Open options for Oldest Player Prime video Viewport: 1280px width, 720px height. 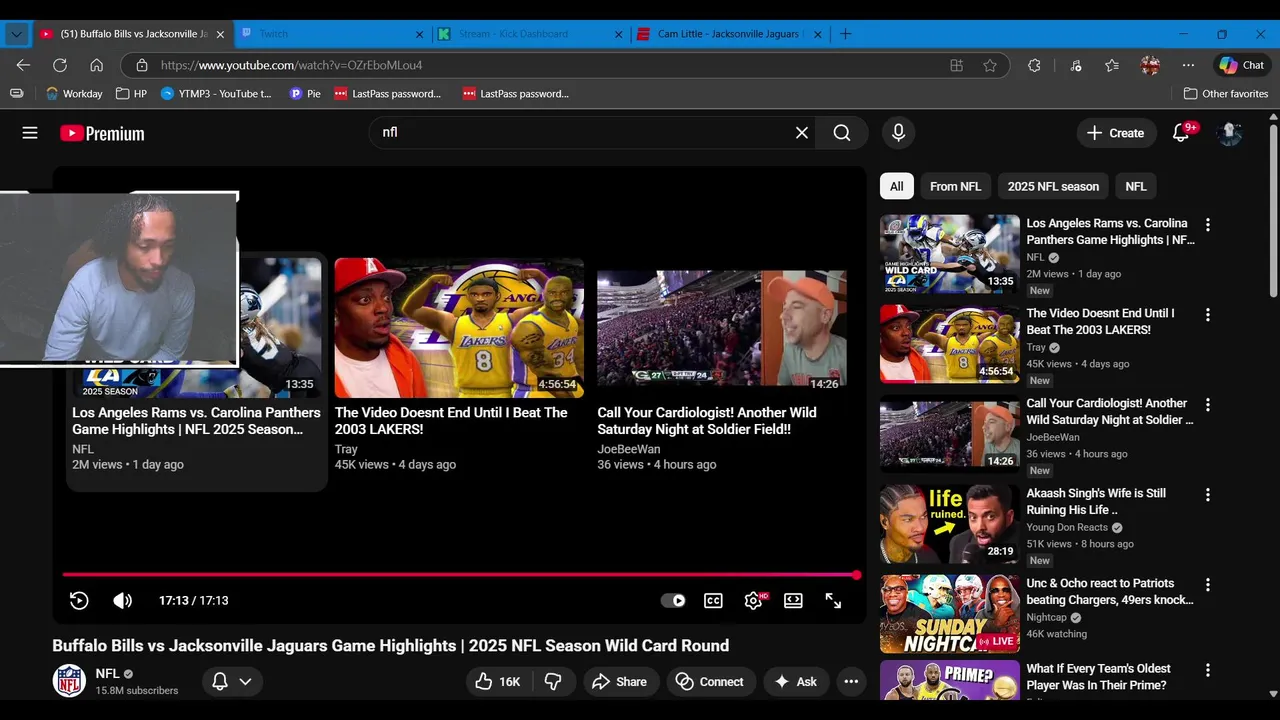tap(1208, 670)
